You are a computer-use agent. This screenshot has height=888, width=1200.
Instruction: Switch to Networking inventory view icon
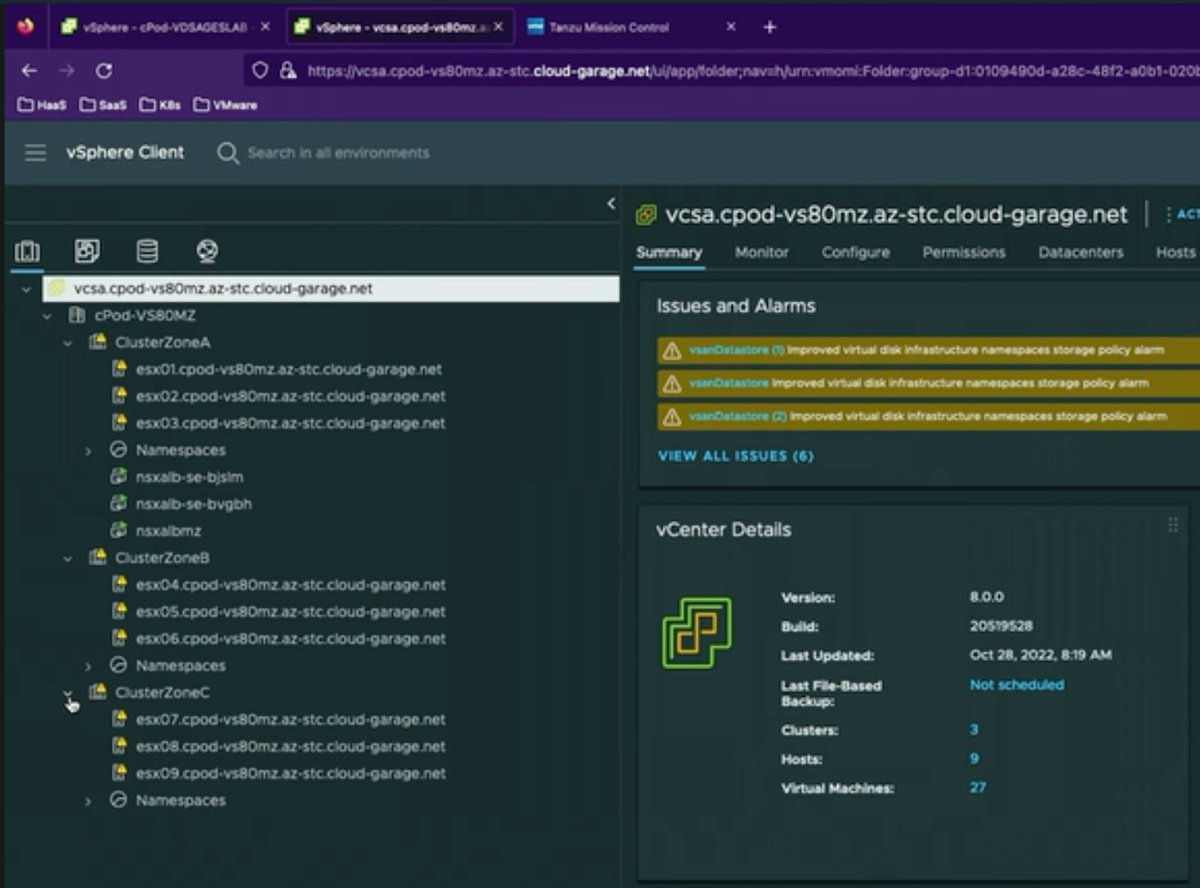tap(207, 251)
